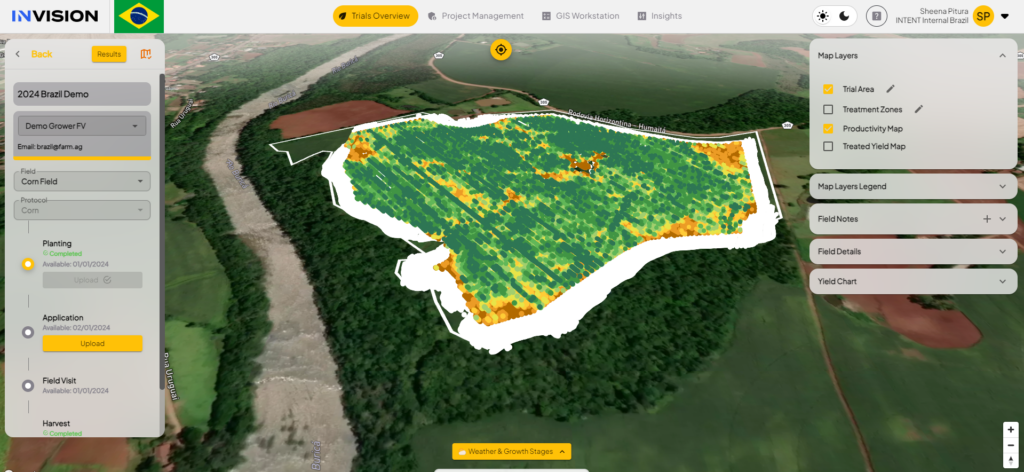The image size is (1024, 472).
Task: Click the map recenter location icon
Action: pos(501,50)
